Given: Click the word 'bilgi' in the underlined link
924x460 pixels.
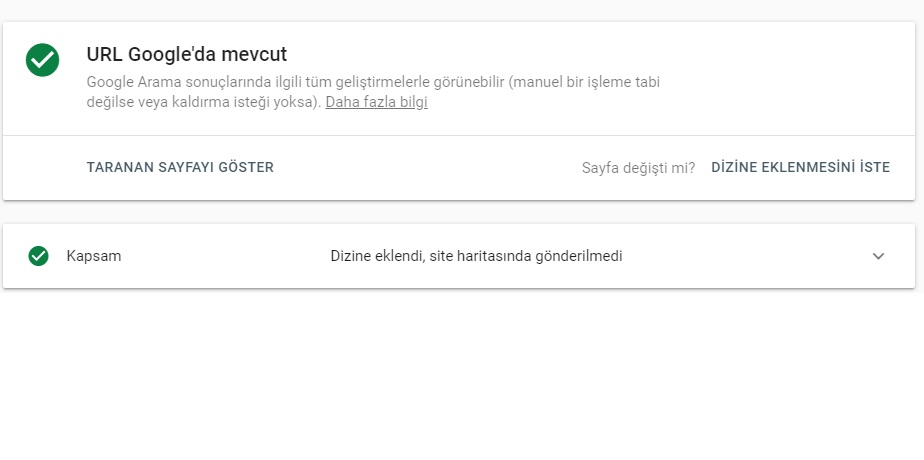Looking at the screenshot, I should pyautogui.click(x=414, y=102).
